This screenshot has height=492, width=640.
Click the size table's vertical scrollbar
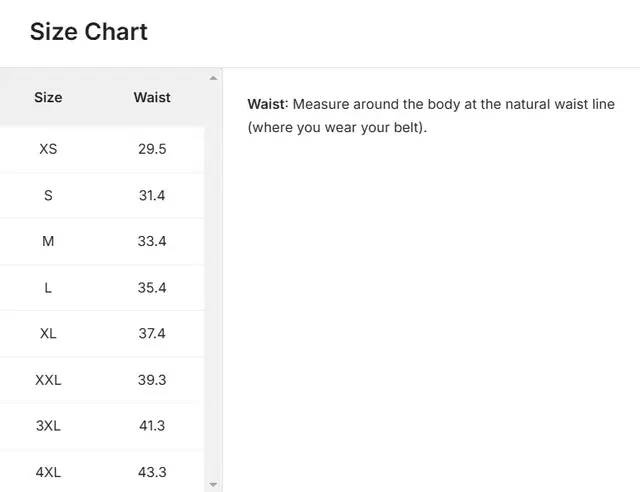(x=212, y=280)
